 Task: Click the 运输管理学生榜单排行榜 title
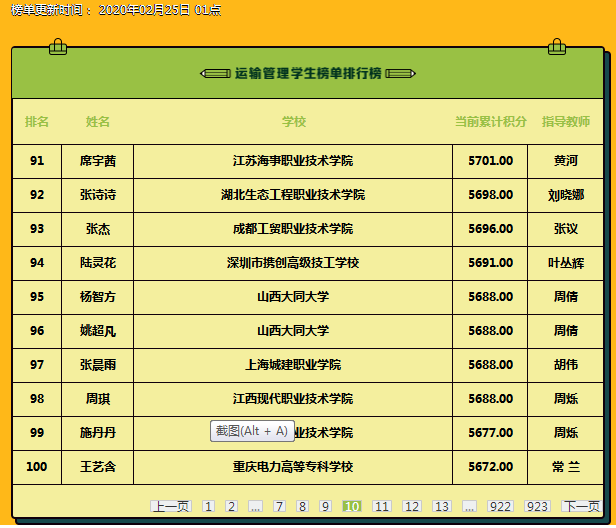[308, 73]
